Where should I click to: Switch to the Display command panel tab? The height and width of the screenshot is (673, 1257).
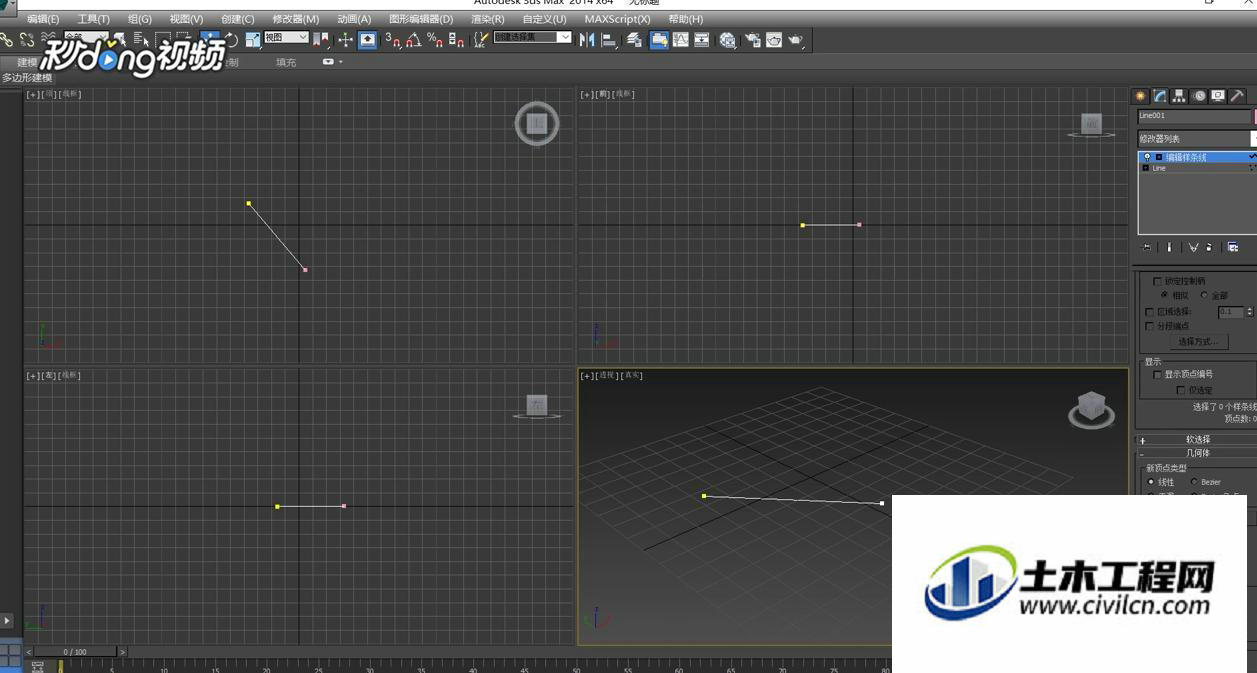pos(1218,96)
